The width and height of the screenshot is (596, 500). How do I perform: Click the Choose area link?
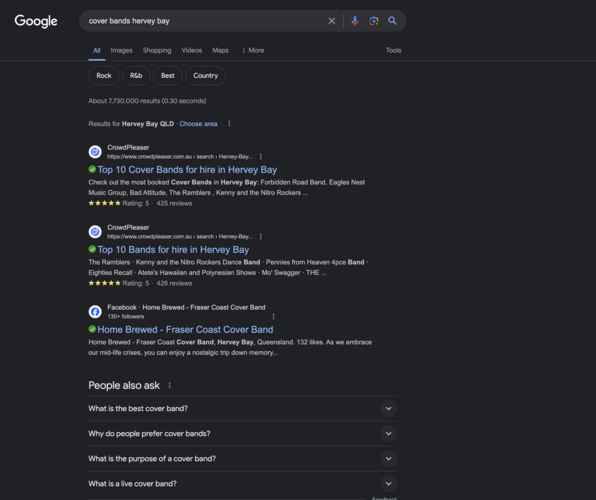[198, 124]
